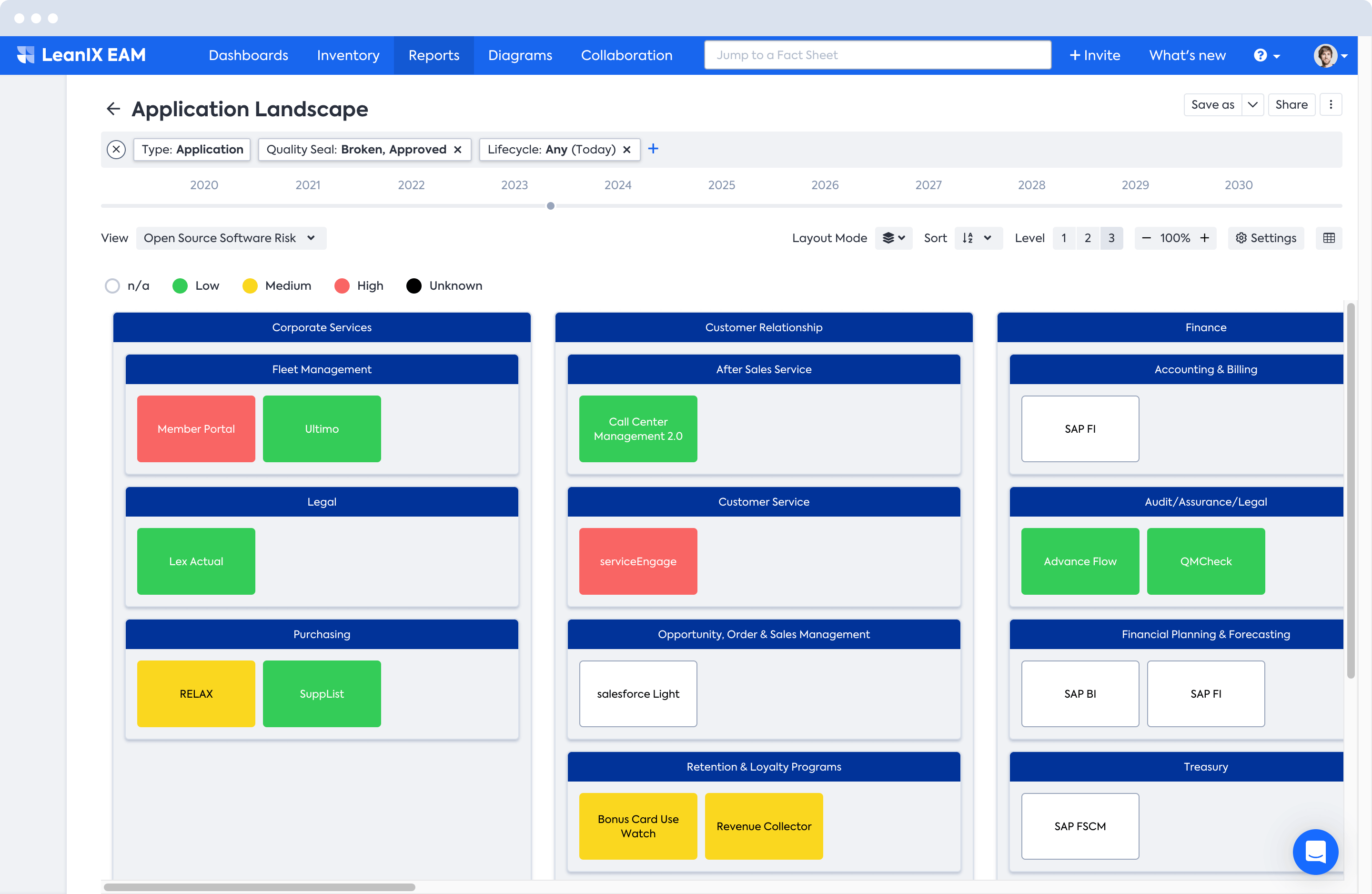Toggle the n/a legend item

coord(127,285)
